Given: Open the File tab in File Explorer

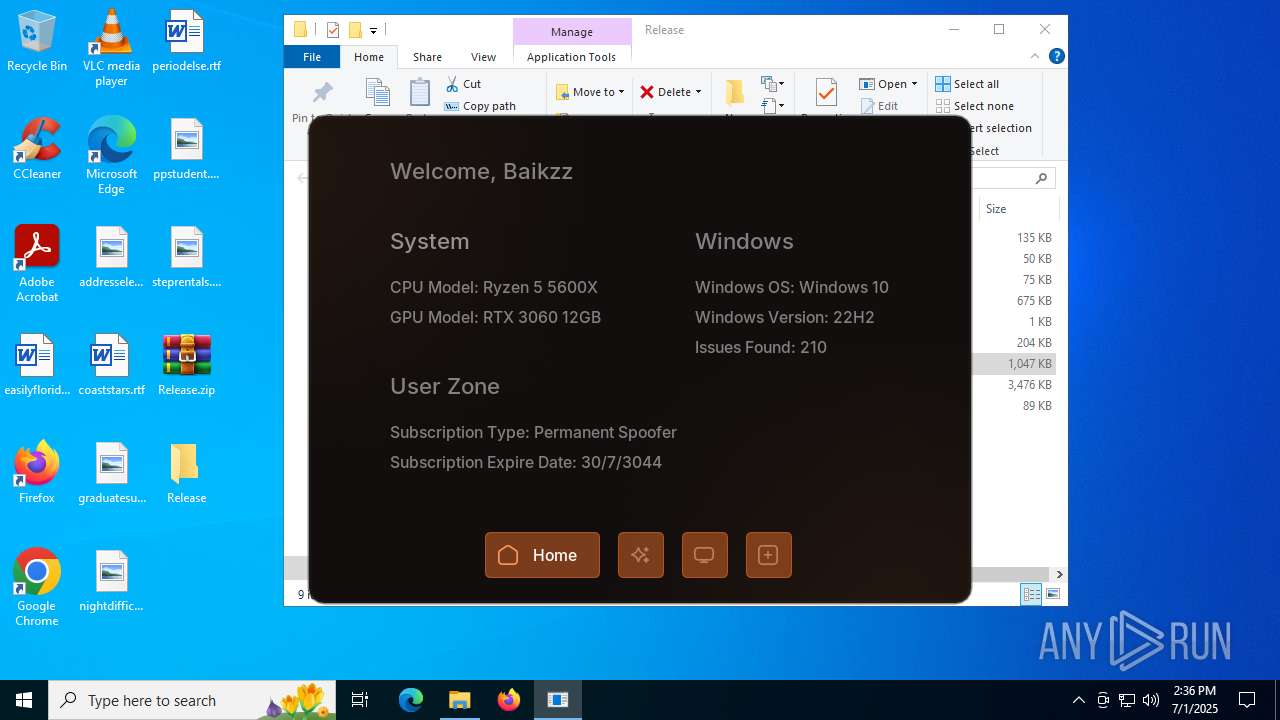Looking at the screenshot, I should (x=312, y=57).
